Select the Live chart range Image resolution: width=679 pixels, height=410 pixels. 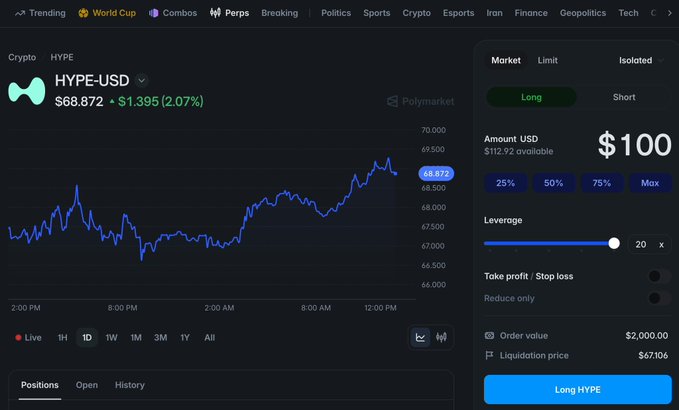click(29, 338)
